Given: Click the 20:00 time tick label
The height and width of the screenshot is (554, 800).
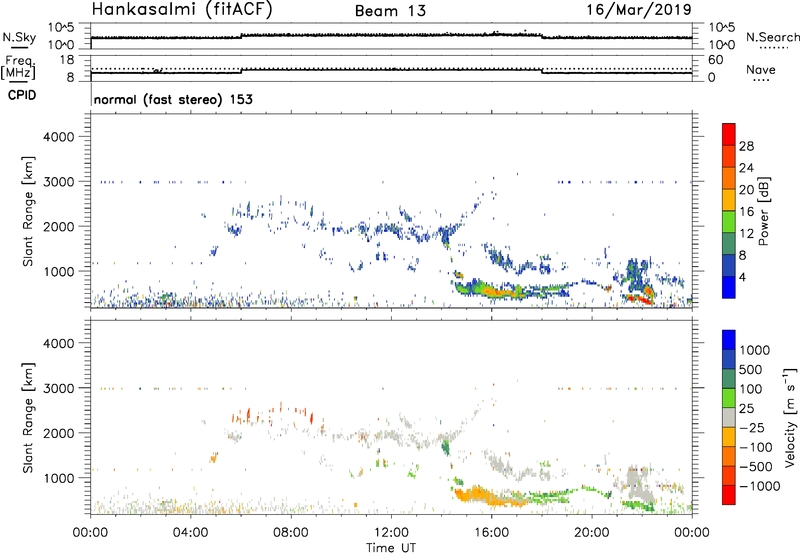Looking at the screenshot, I should click(592, 533).
